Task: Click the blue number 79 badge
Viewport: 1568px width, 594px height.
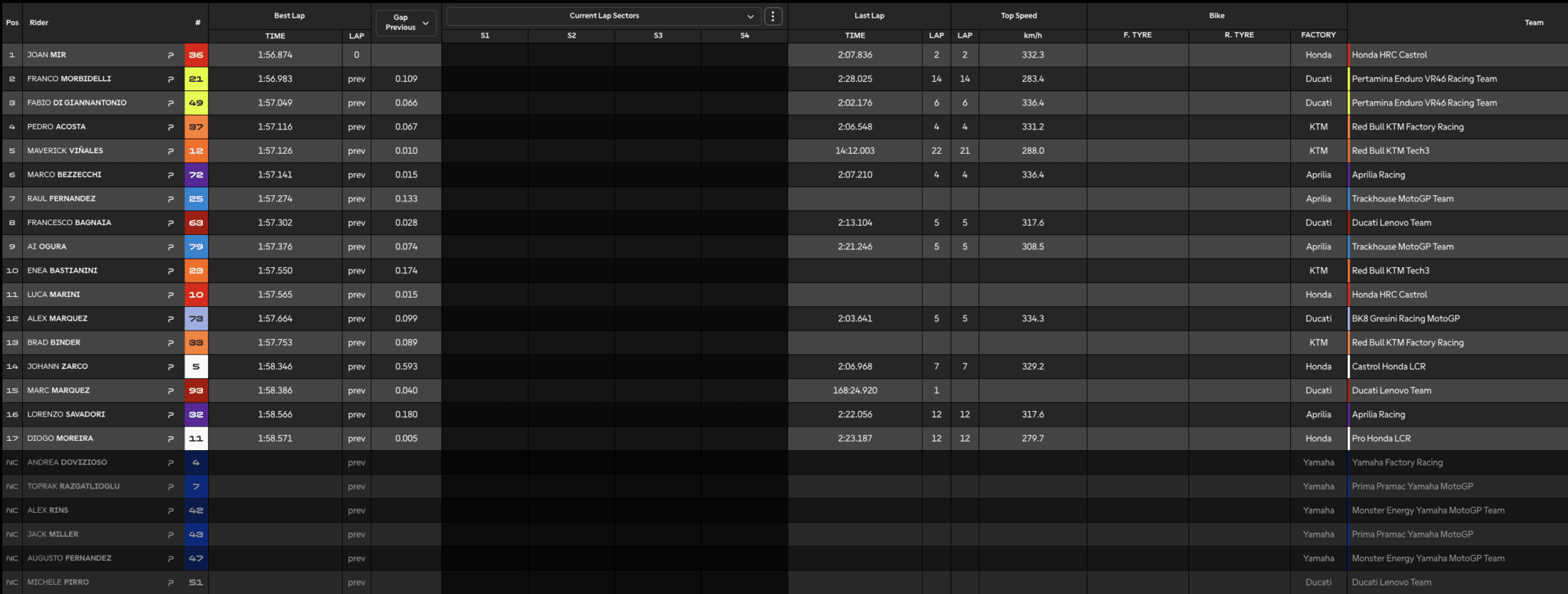Action: [x=196, y=246]
